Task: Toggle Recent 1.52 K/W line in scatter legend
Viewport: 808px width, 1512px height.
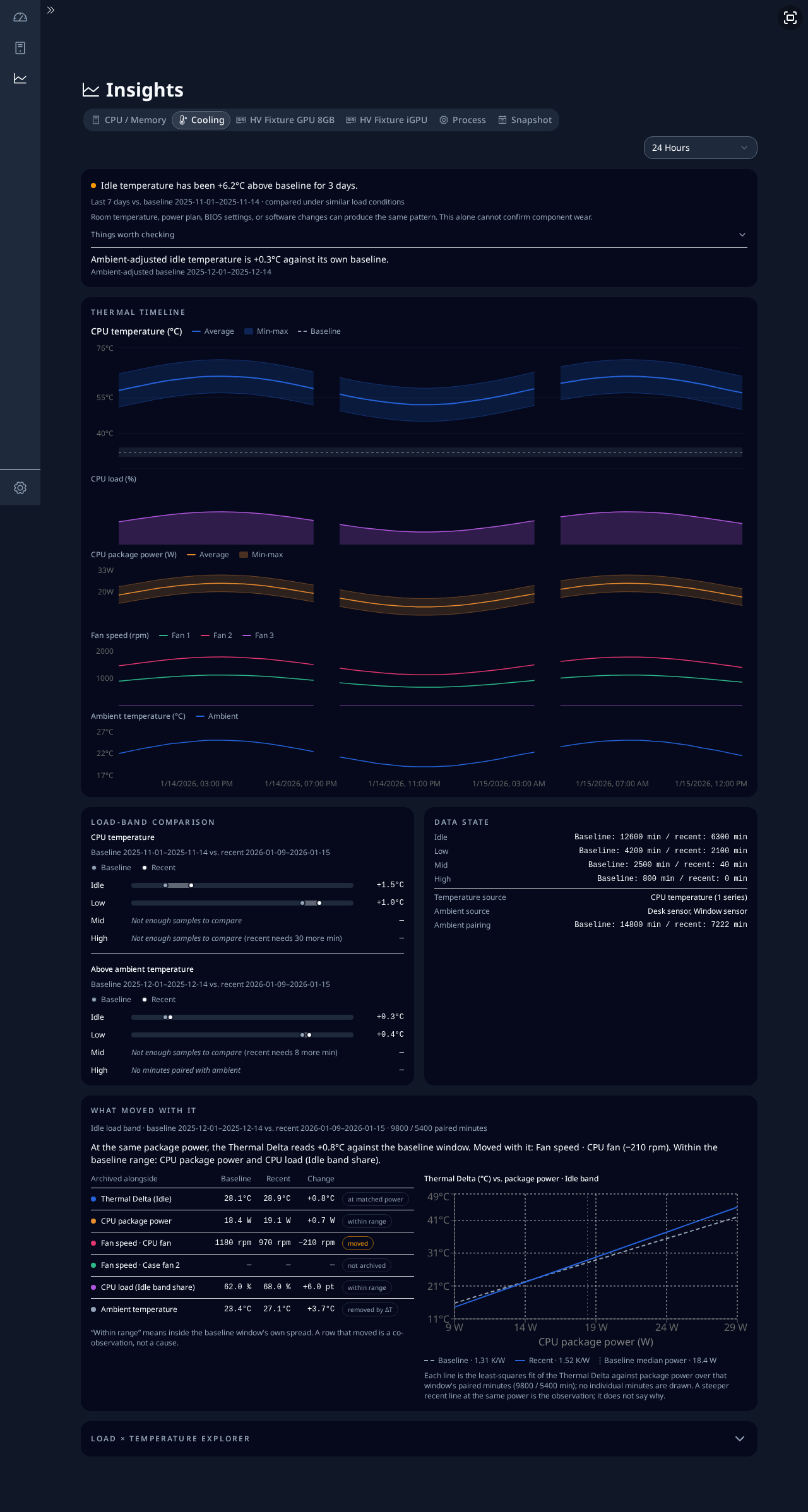Action: tap(552, 1361)
